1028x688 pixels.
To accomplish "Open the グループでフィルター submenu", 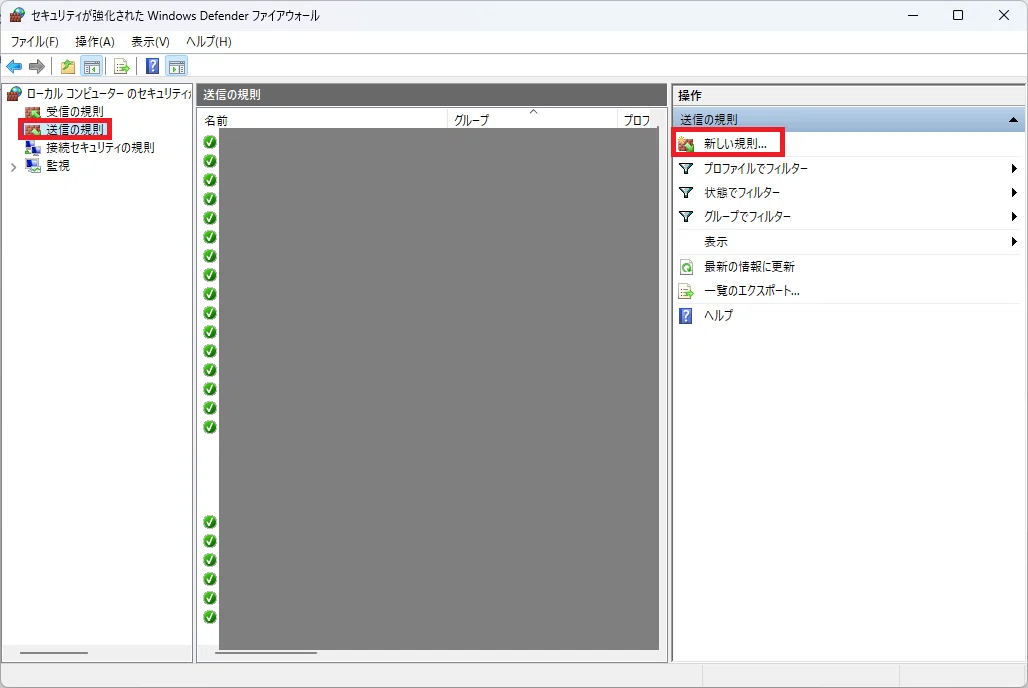I will (848, 216).
